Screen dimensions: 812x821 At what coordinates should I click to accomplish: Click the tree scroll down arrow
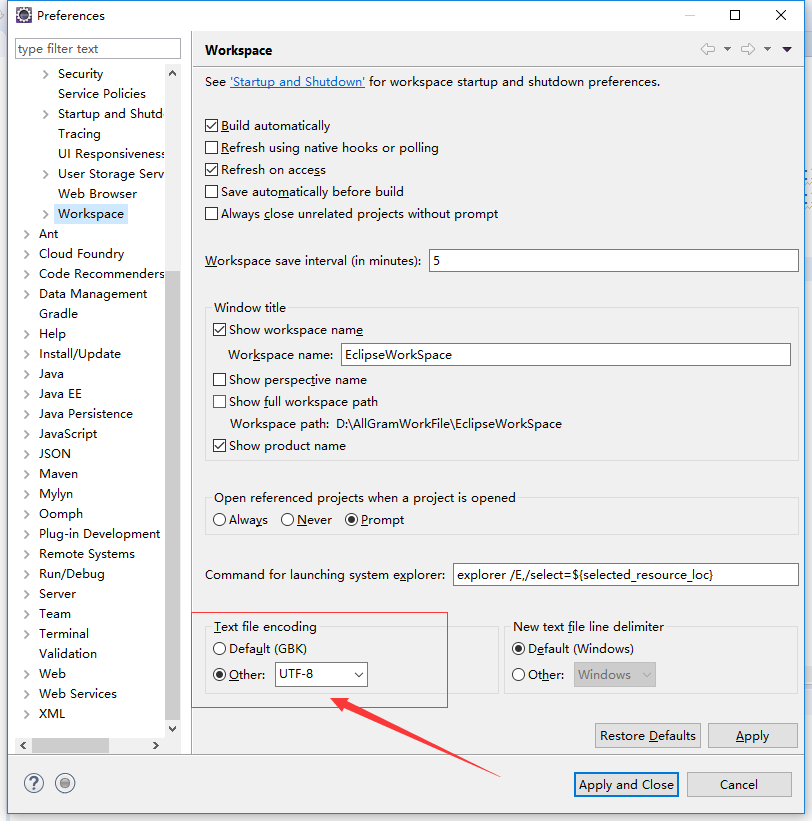click(x=172, y=729)
